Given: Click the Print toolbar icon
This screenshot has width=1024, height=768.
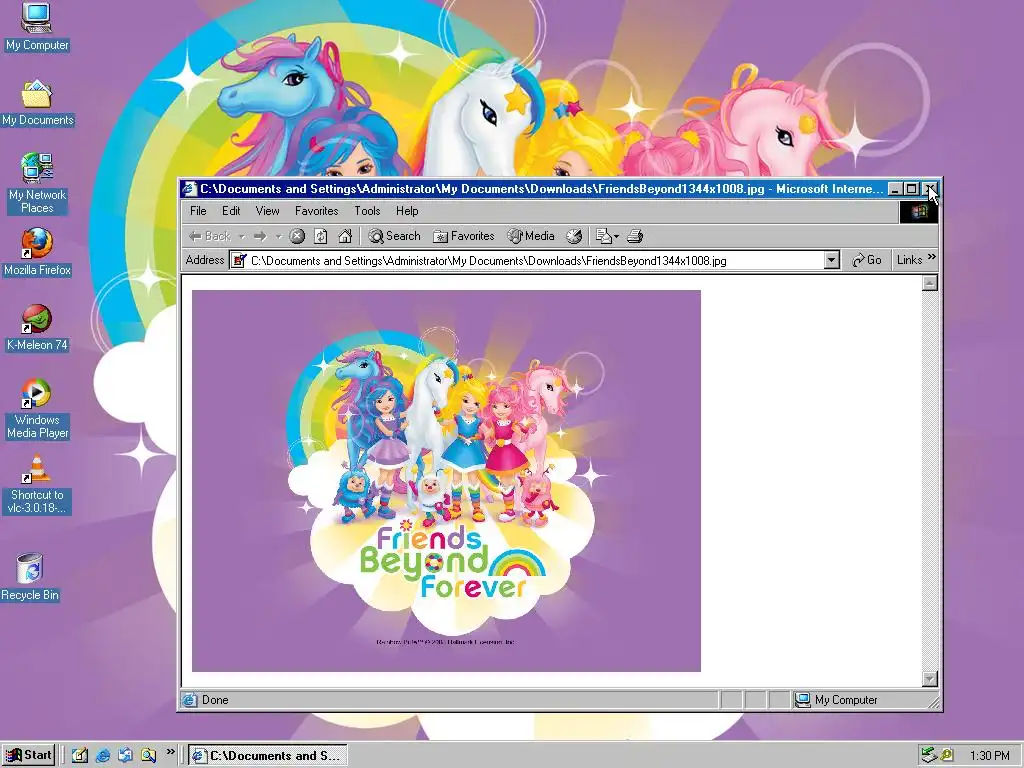Looking at the screenshot, I should tap(635, 236).
